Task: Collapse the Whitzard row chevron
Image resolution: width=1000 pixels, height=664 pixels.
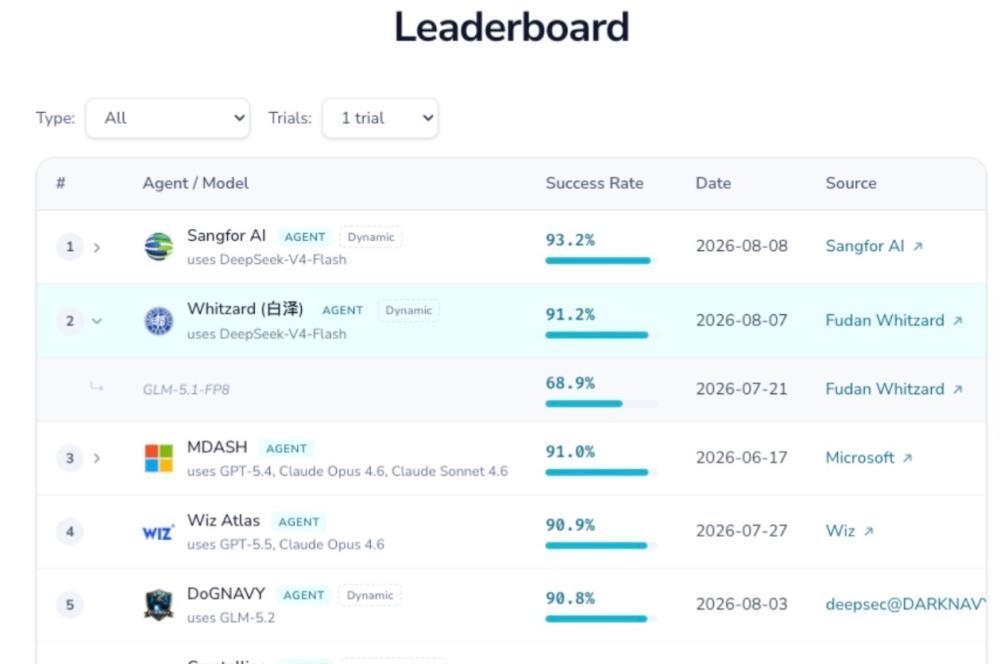Action: point(96,321)
